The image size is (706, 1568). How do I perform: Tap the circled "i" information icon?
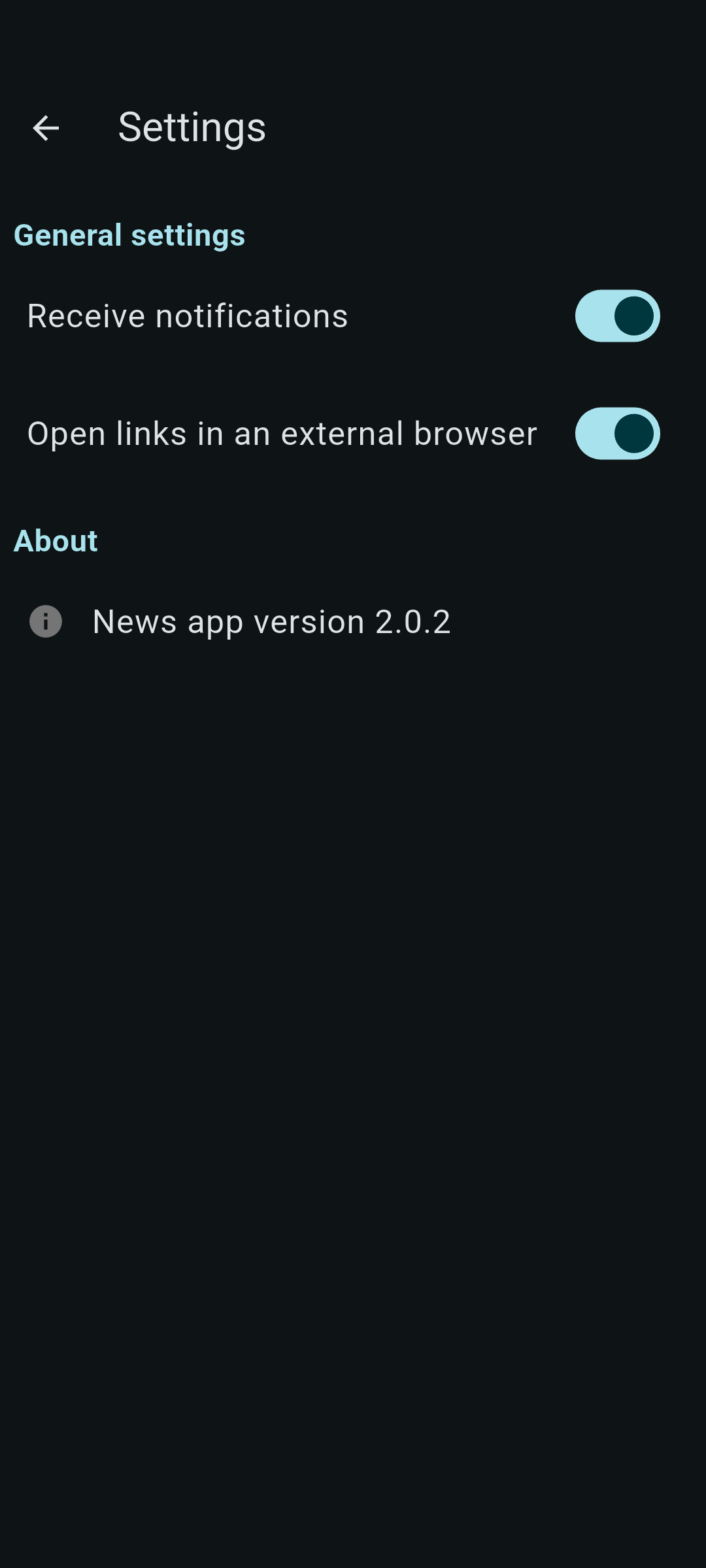(x=46, y=621)
